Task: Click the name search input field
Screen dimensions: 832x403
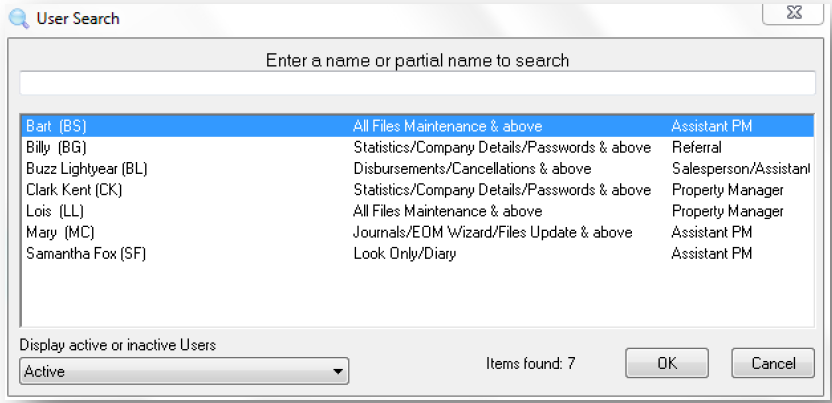Action: [x=417, y=83]
